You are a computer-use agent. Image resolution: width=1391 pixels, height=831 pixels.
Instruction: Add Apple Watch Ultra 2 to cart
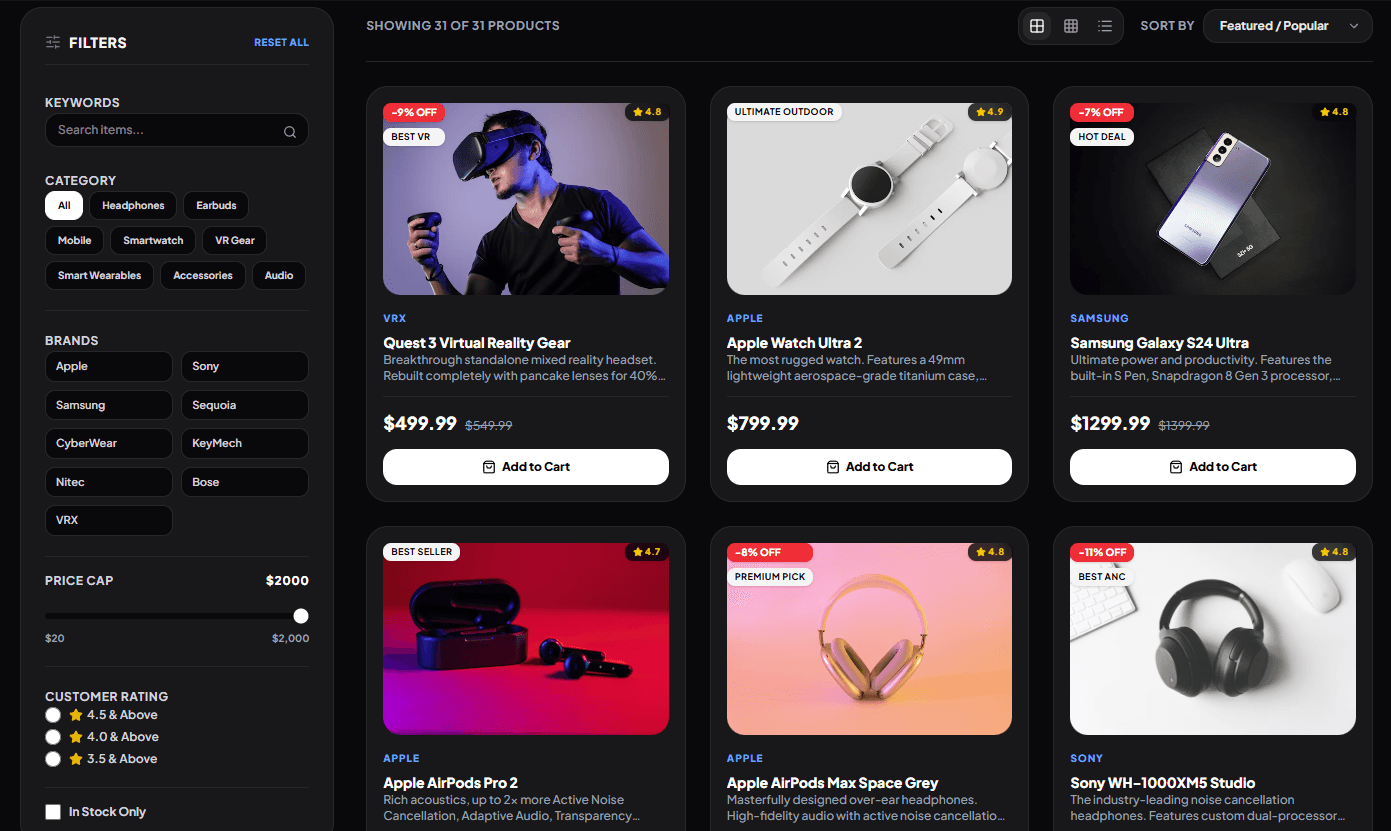(x=869, y=467)
